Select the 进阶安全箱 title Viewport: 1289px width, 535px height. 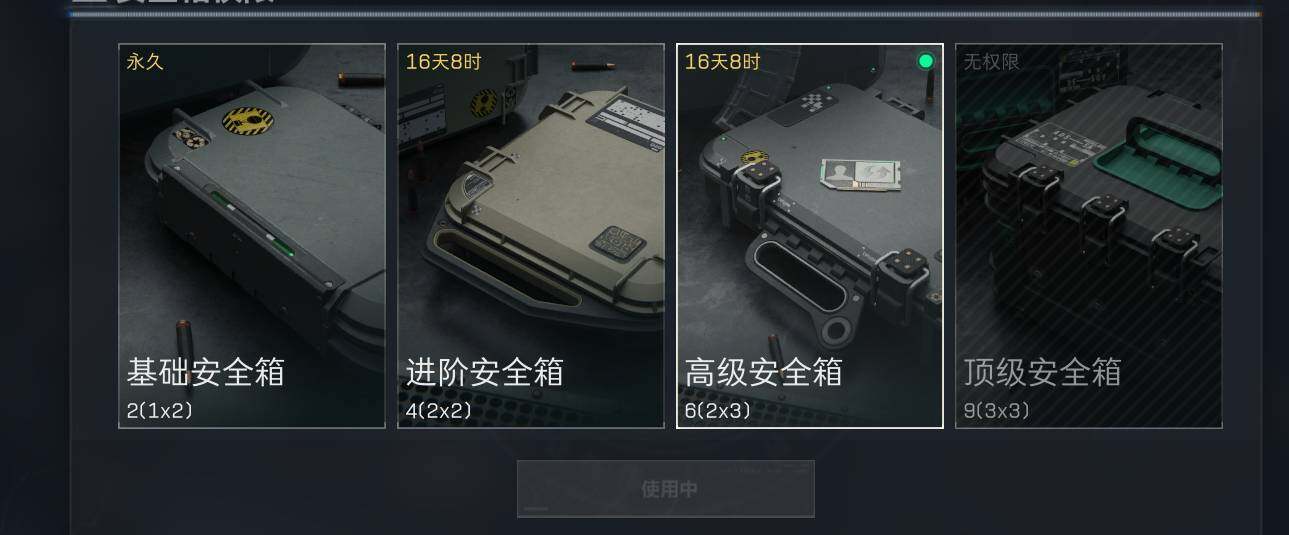485,372
